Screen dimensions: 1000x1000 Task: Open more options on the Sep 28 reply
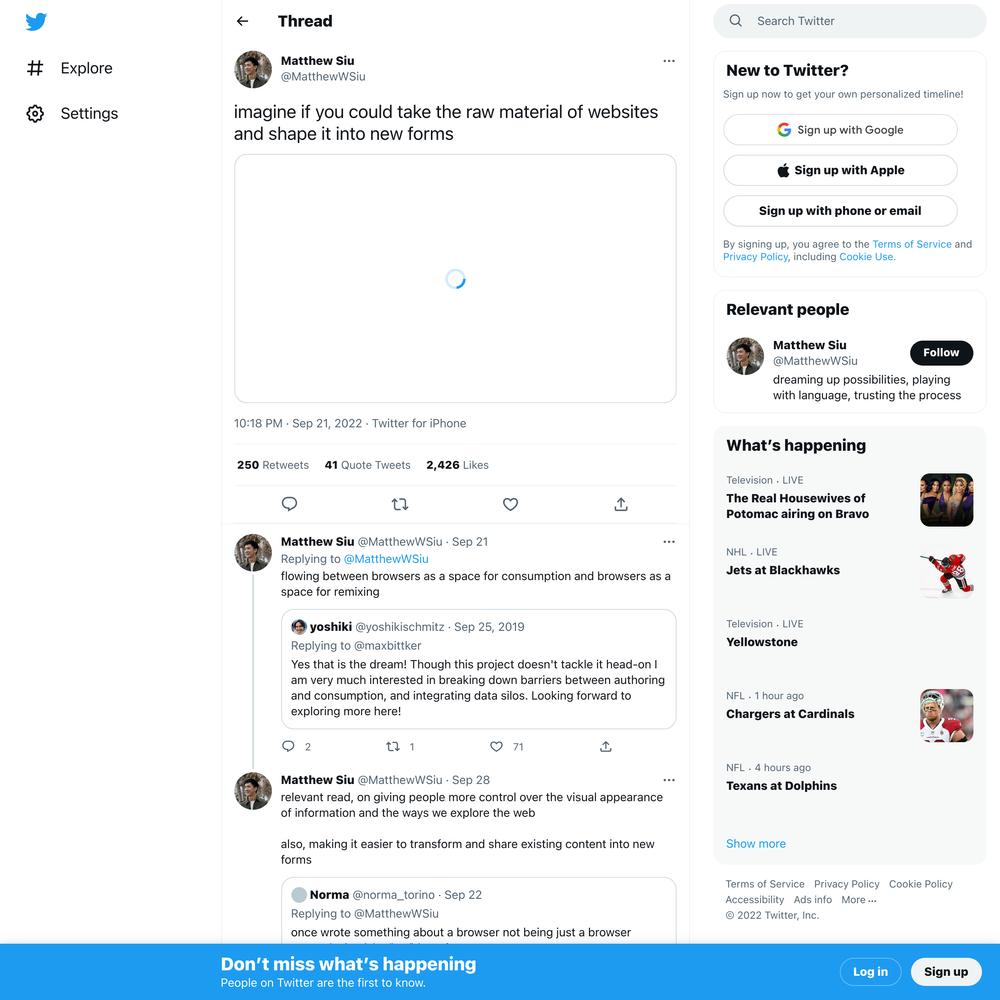click(x=668, y=780)
